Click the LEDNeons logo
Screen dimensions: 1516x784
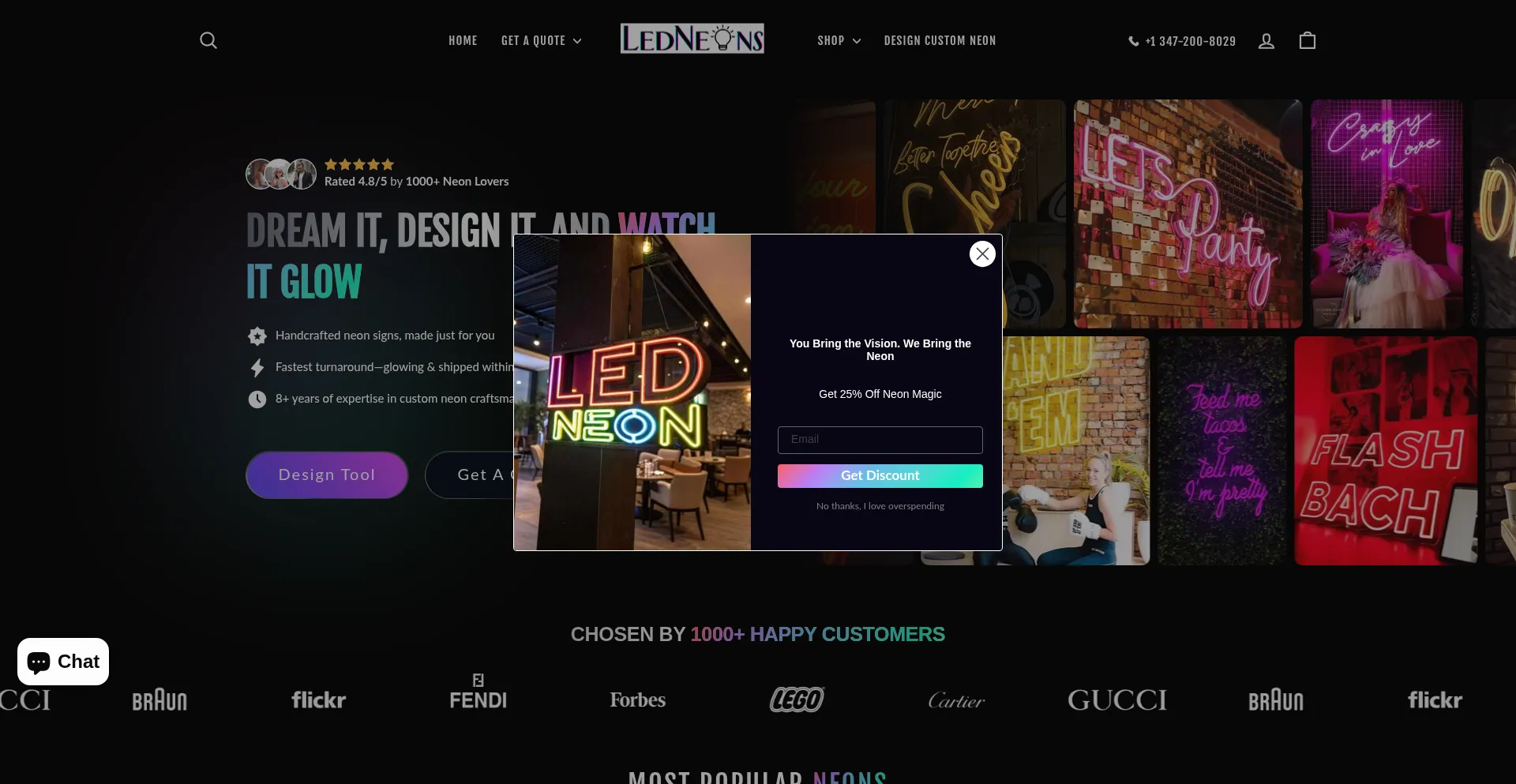click(x=692, y=39)
